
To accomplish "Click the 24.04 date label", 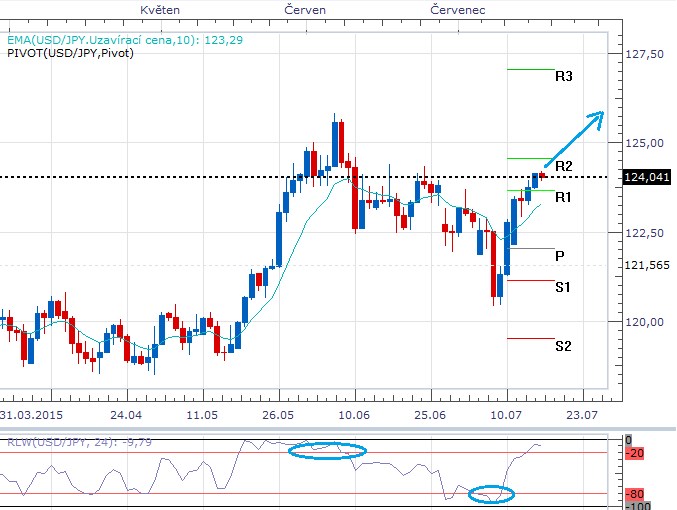I will click(x=126, y=415).
